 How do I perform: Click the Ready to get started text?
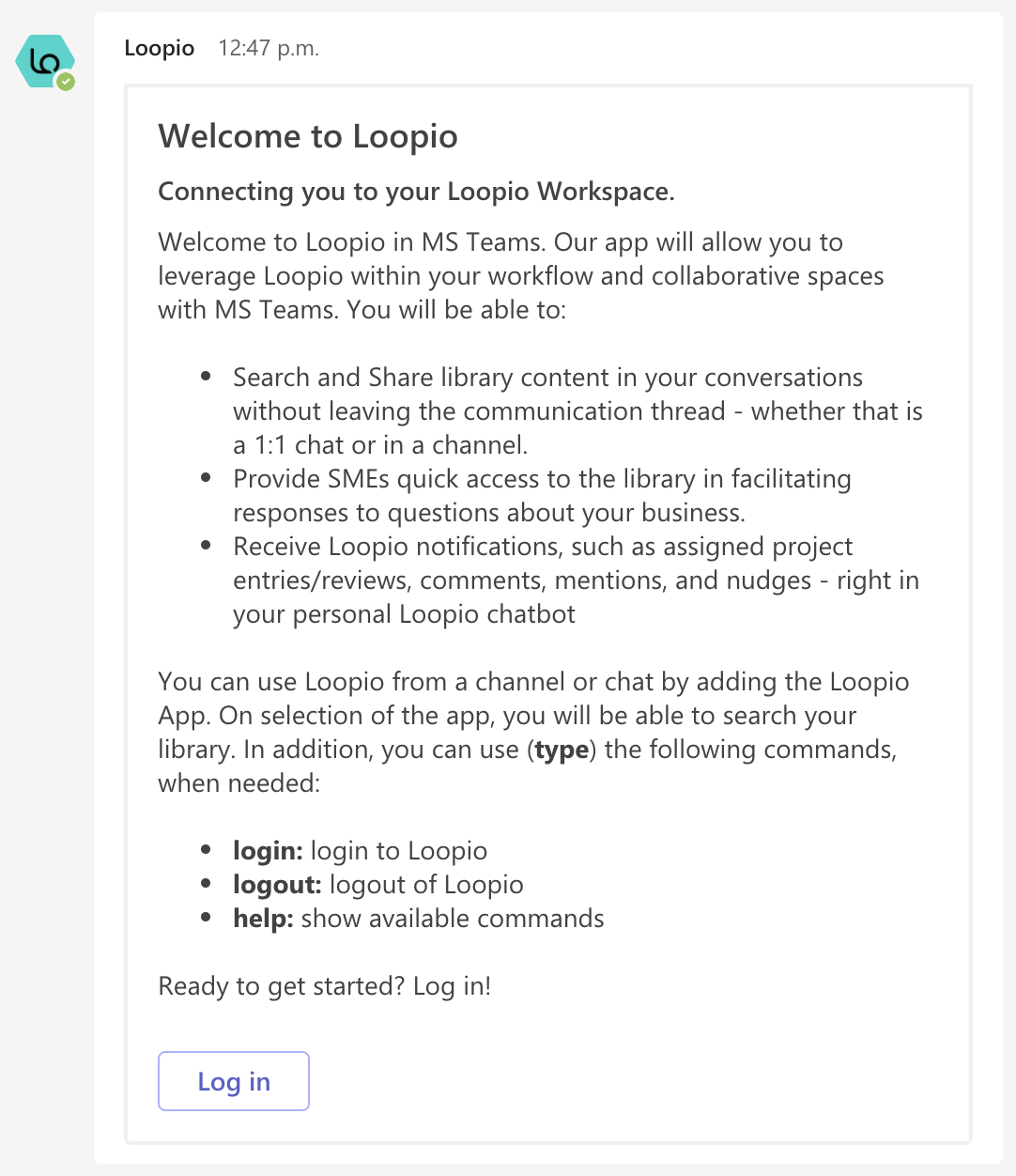pos(324,986)
